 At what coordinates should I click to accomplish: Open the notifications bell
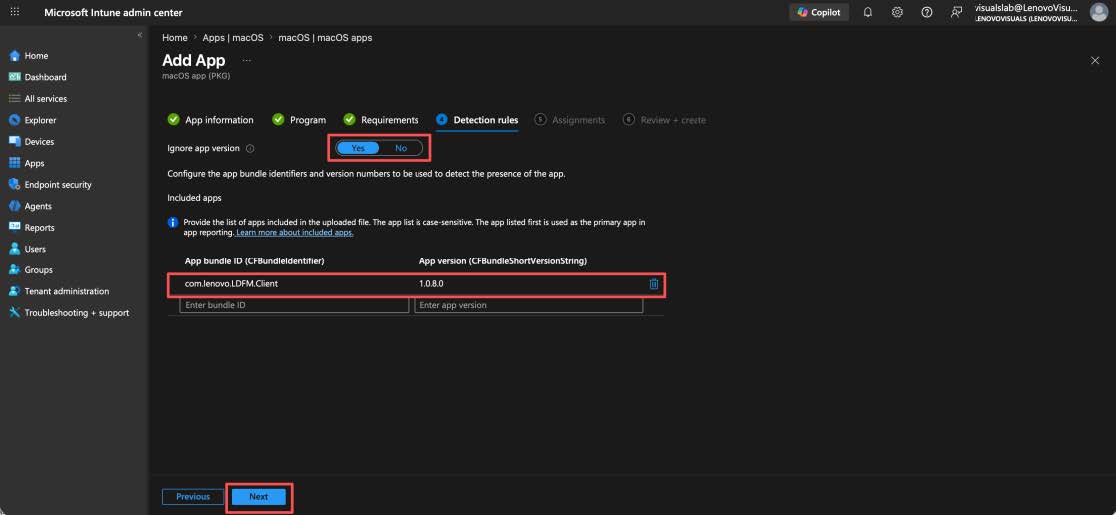868,12
